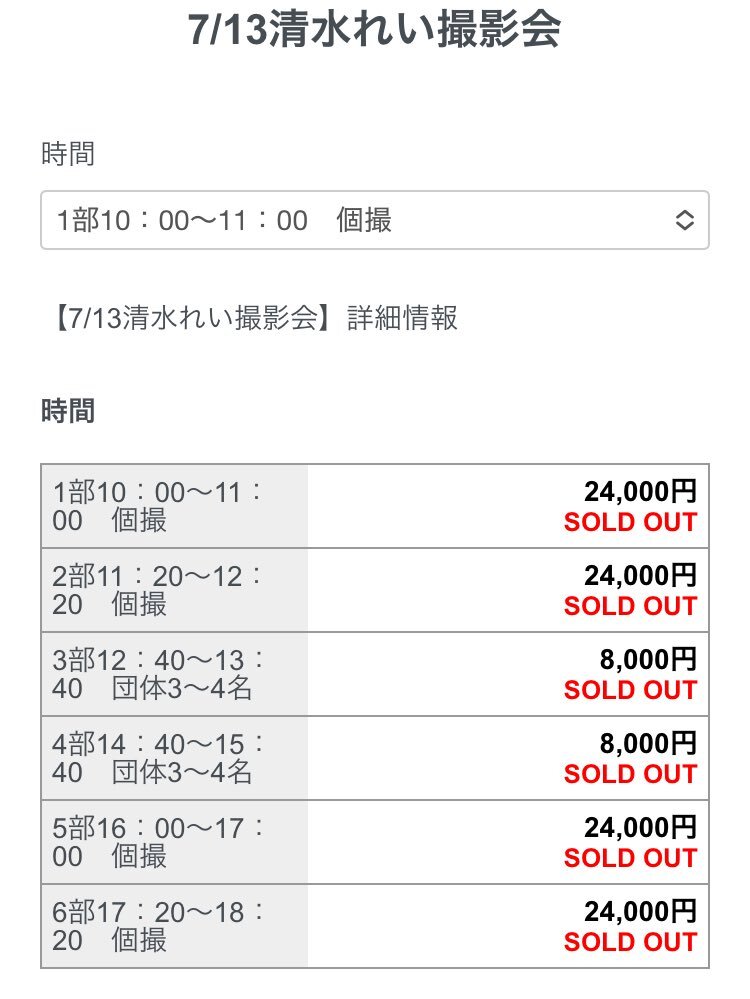750x999 pixels.
Task: Click the up-down chevron icon in time selector
Action: [x=684, y=220]
